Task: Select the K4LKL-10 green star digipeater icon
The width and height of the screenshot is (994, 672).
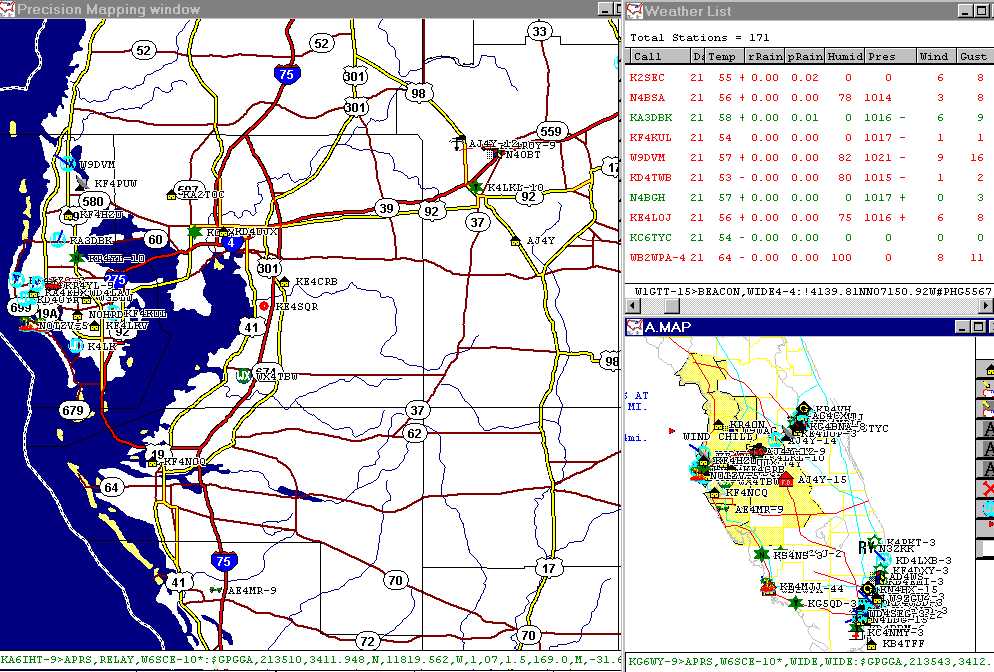Action: click(475, 187)
